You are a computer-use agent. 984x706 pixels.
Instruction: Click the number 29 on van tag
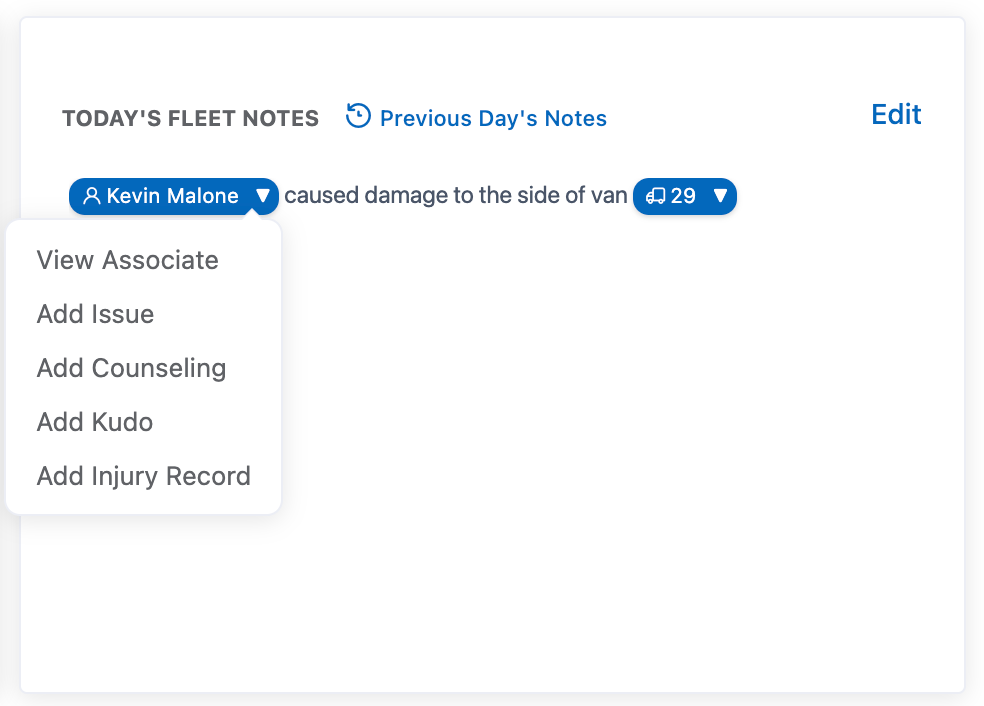pos(683,196)
